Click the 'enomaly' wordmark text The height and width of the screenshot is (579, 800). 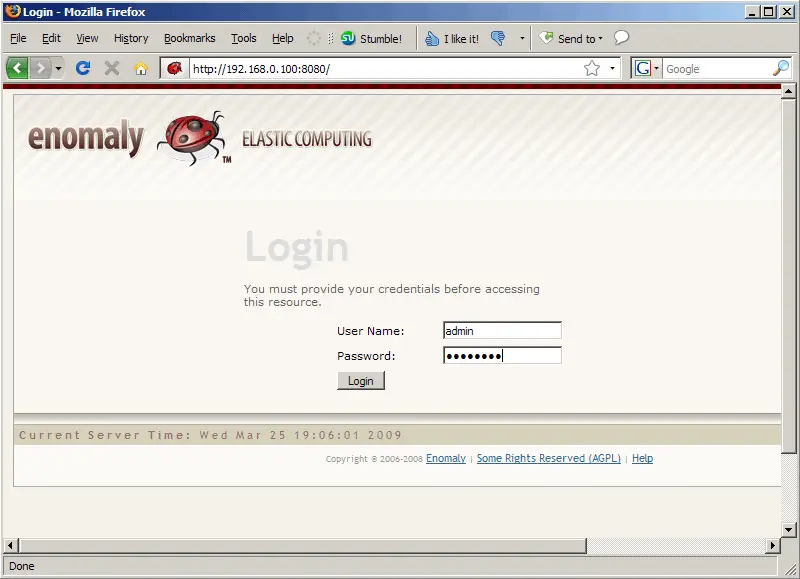click(x=86, y=138)
